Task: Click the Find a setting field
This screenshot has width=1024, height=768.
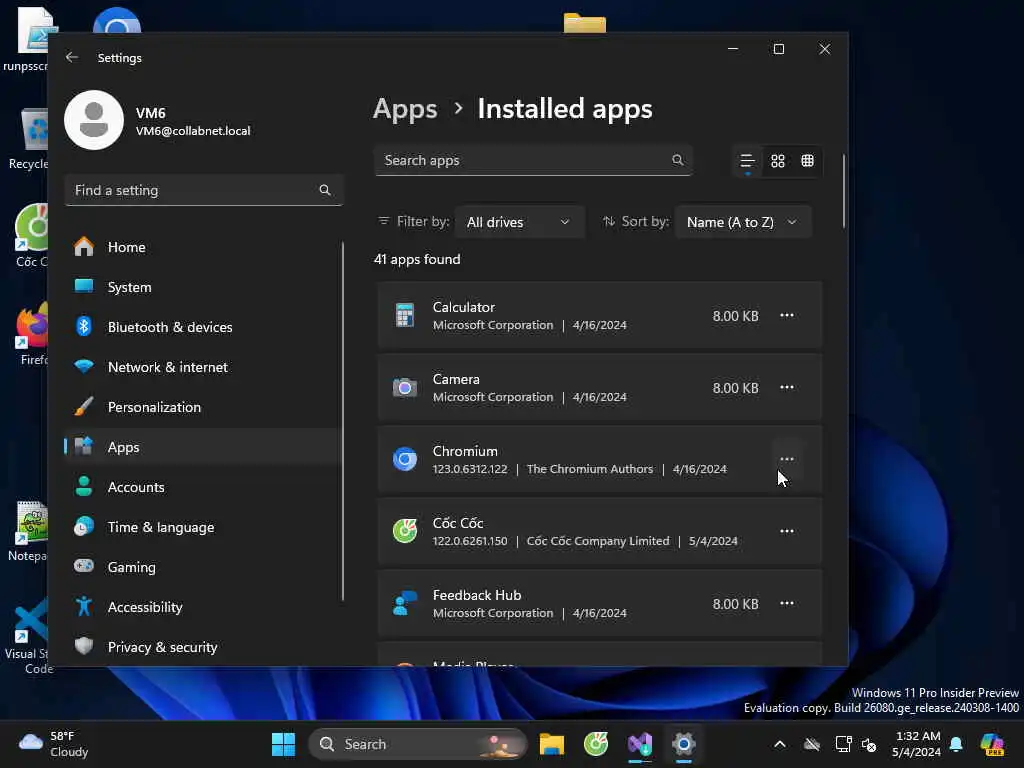Action: pos(204,190)
